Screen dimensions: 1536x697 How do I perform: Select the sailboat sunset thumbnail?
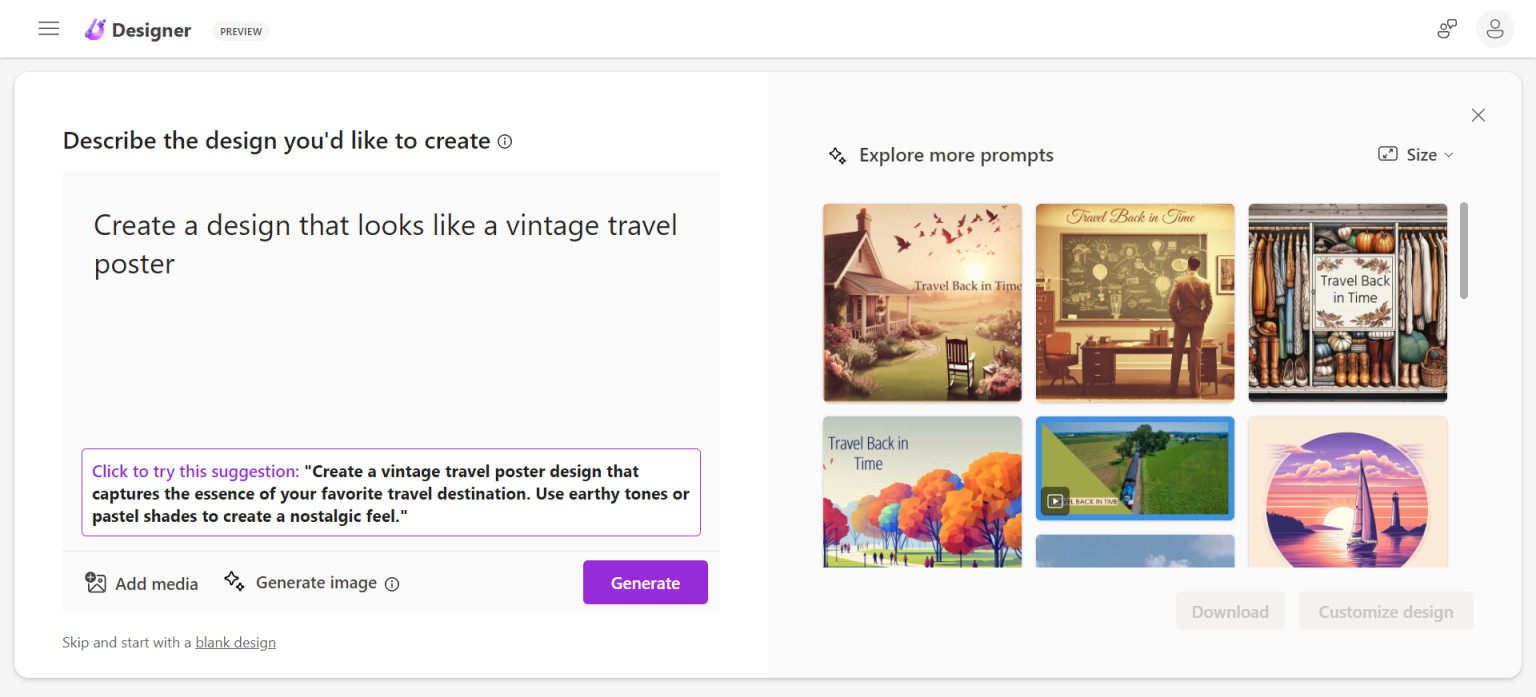pyautogui.click(x=1347, y=491)
